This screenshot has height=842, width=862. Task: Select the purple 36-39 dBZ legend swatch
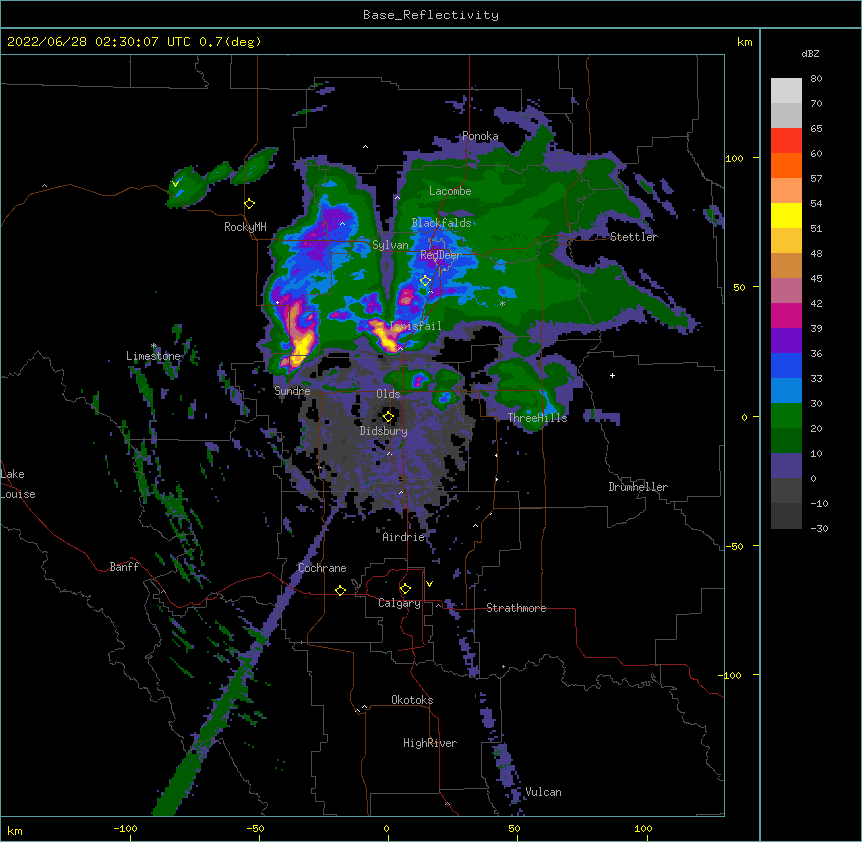[786, 341]
